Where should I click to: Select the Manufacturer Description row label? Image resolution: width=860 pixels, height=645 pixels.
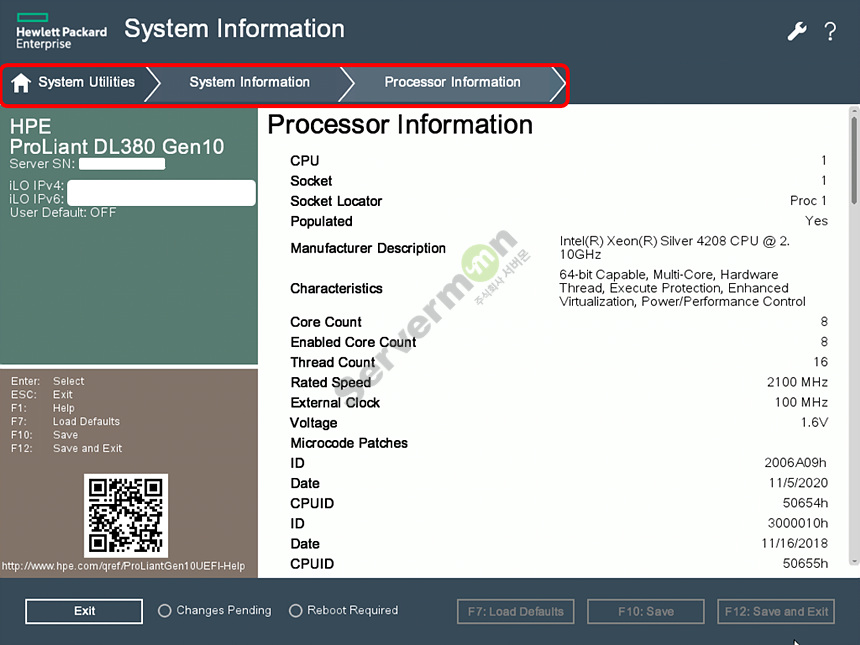coord(368,248)
